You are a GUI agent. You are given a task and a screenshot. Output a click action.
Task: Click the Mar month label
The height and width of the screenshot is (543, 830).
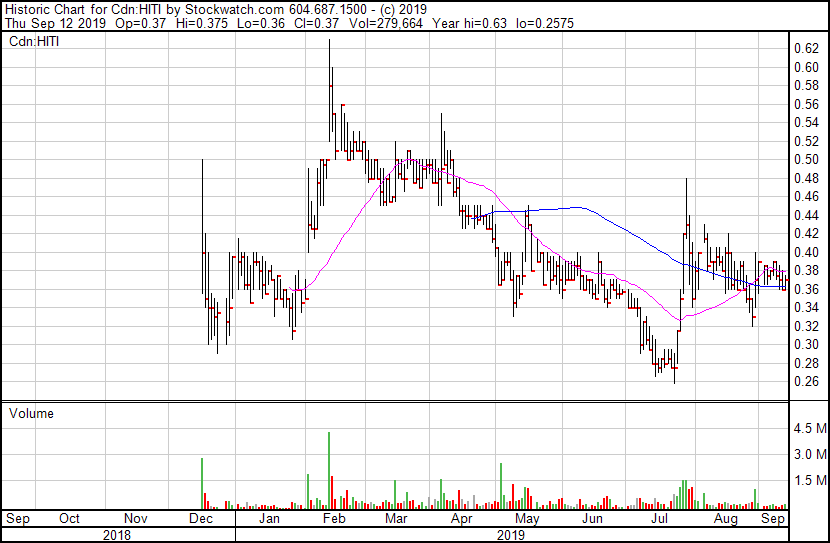[x=396, y=519]
